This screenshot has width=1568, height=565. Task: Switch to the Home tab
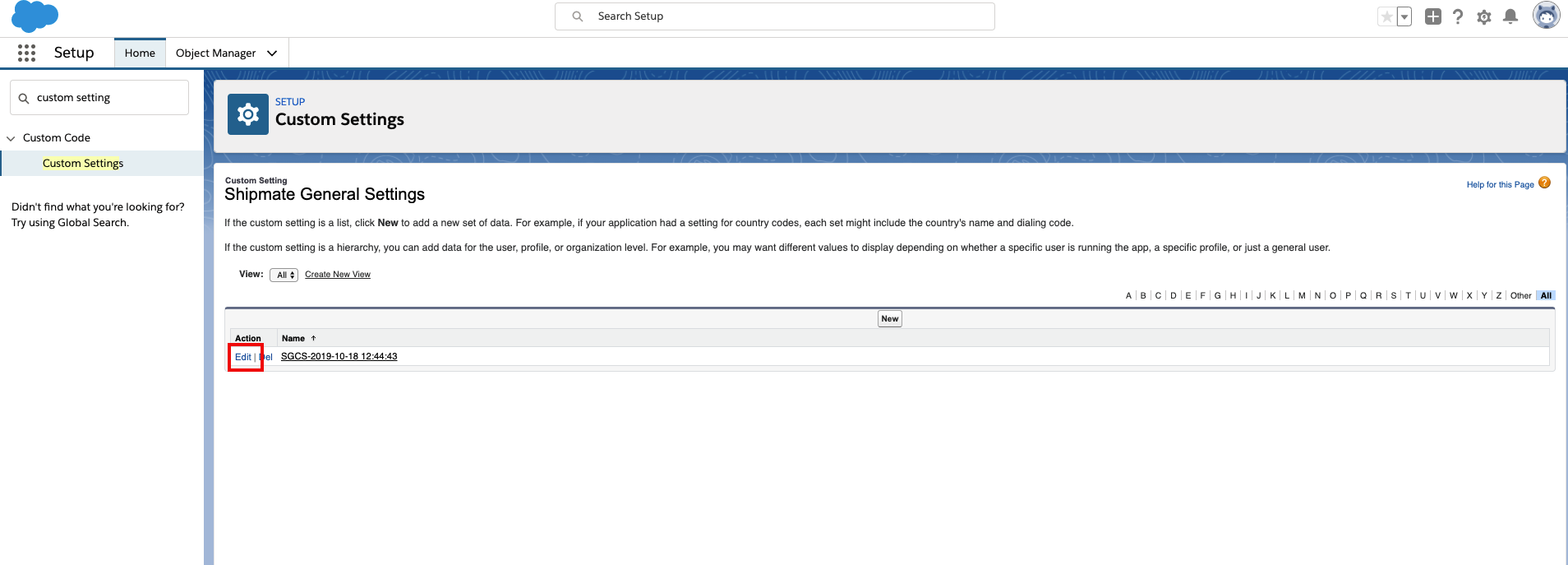pyautogui.click(x=140, y=53)
